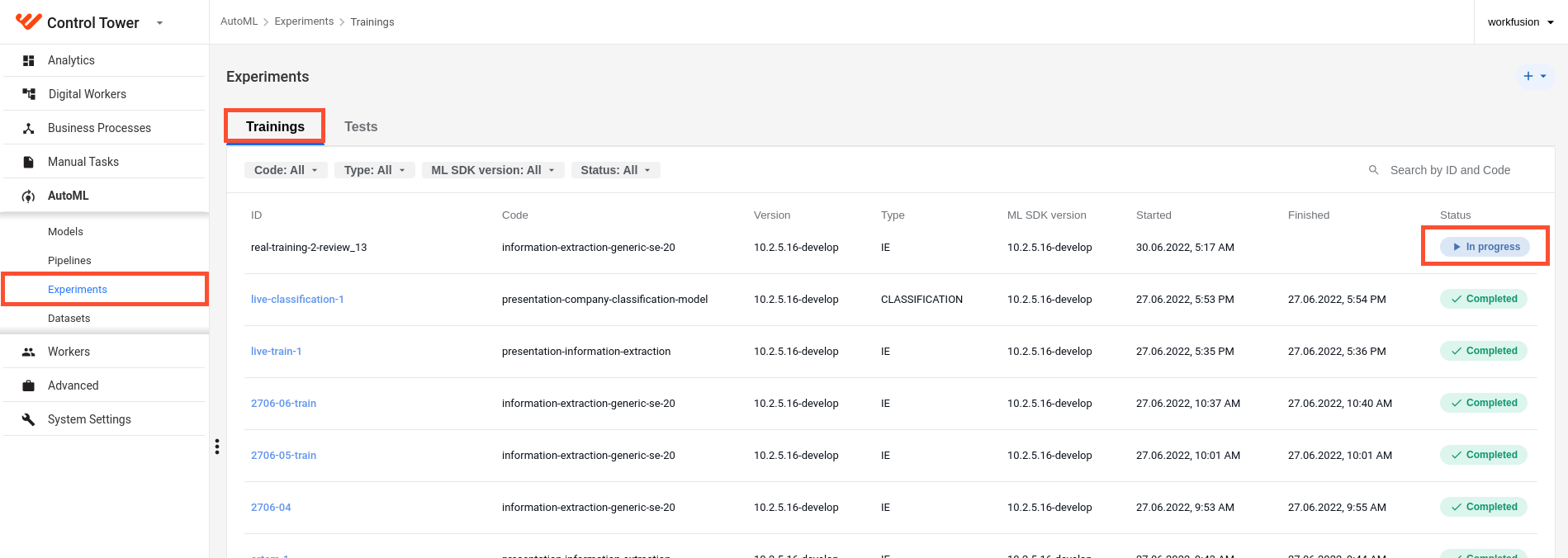
Task: Click the Experiments page heading
Action: (x=268, y=77)
